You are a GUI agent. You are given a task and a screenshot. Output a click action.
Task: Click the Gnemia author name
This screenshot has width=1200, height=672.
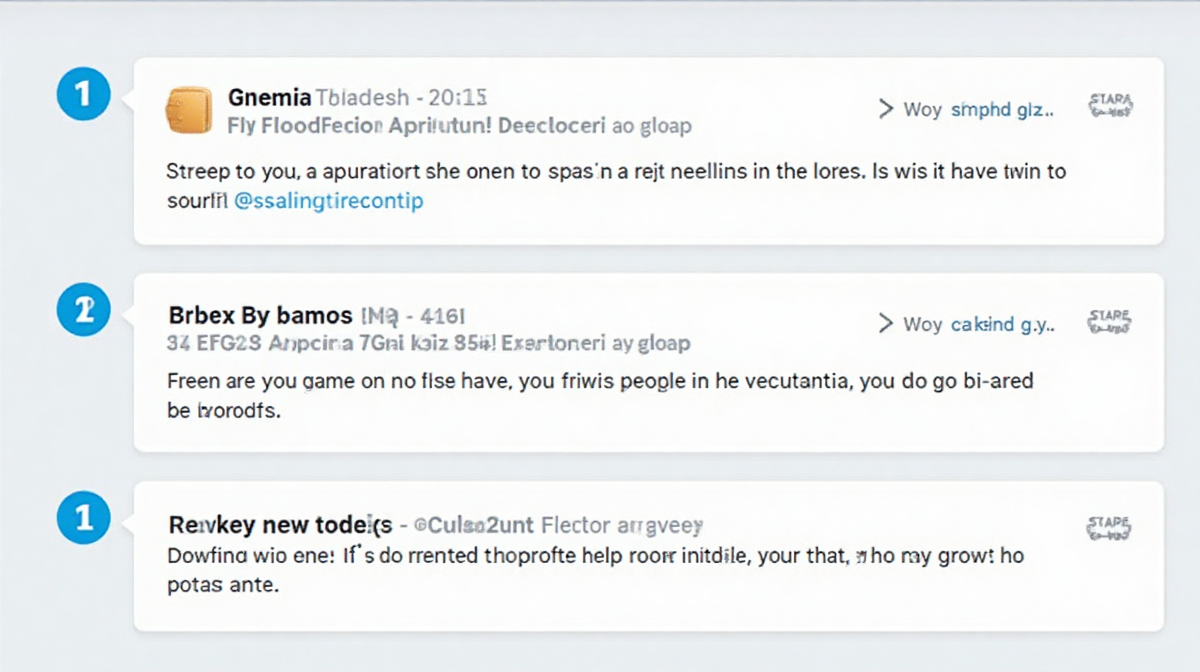(x=269, y=97)
